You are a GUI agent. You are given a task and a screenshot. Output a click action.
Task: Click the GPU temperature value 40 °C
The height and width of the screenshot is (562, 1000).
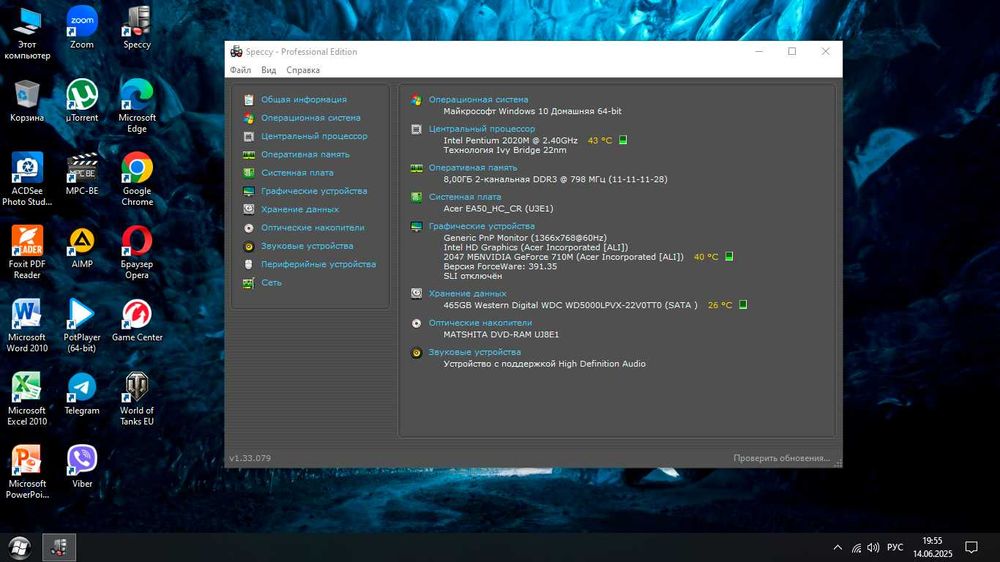click(x=705, y=257)
